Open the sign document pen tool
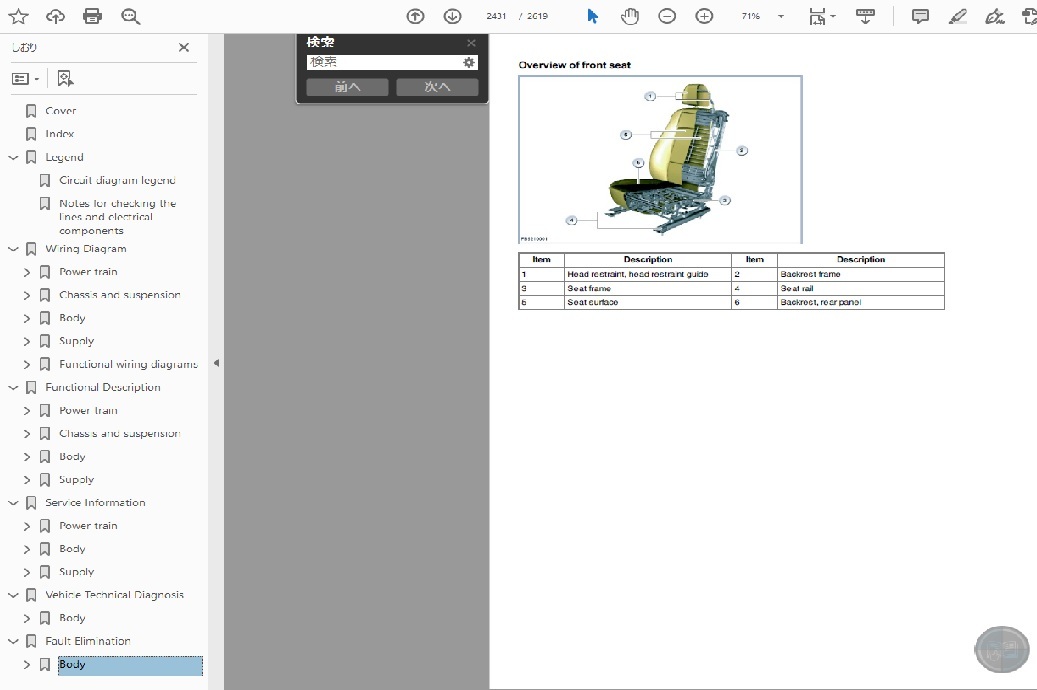The width and height of the screenshot is (1037, 690). (995, 16)
